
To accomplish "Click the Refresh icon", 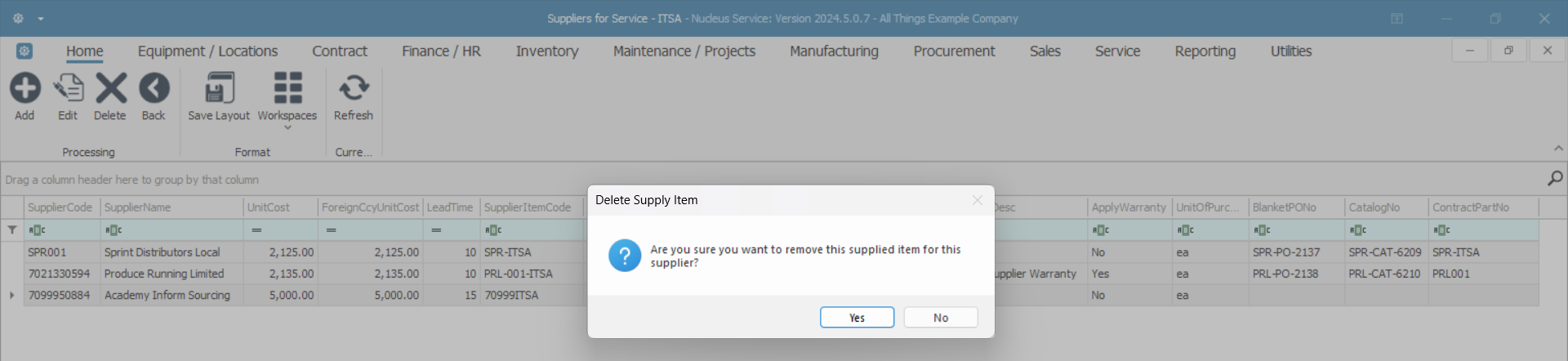I will (354, 88).
